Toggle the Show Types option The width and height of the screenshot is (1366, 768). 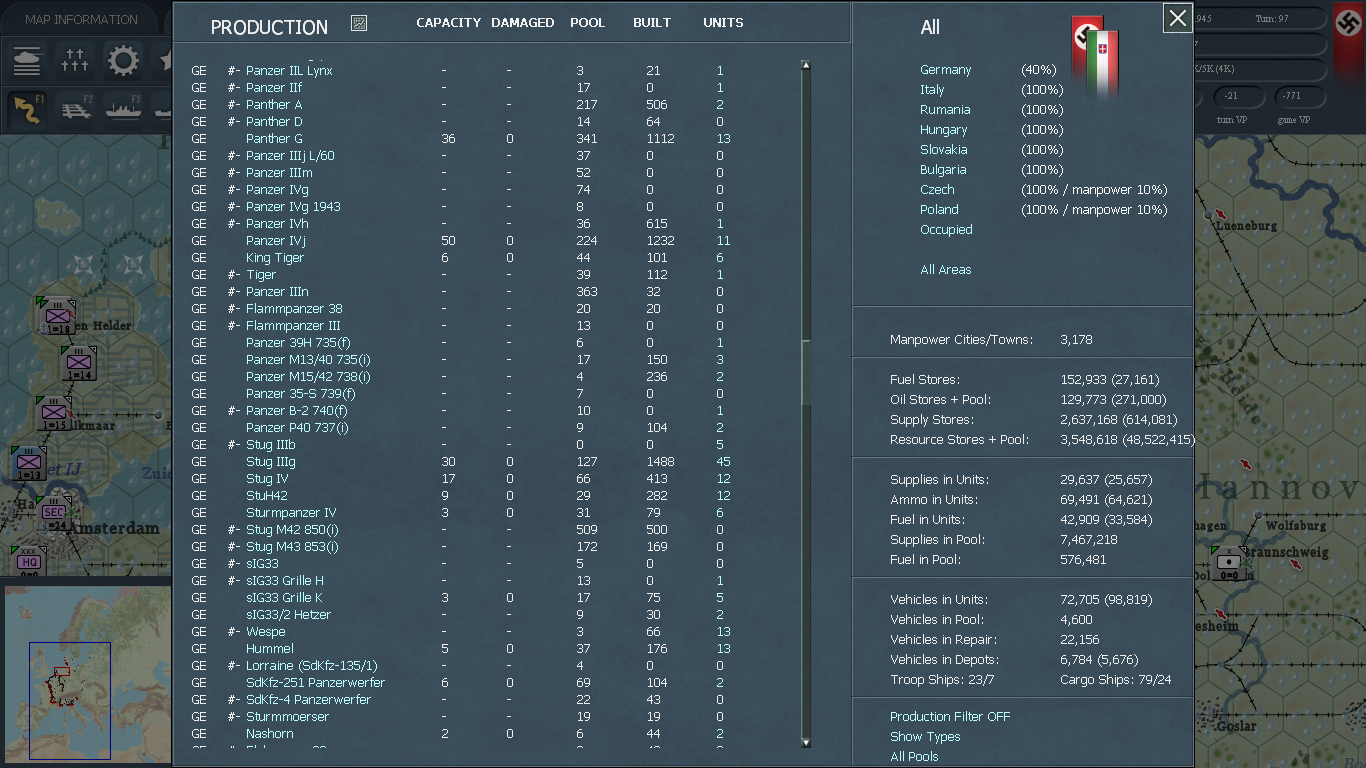925,737
